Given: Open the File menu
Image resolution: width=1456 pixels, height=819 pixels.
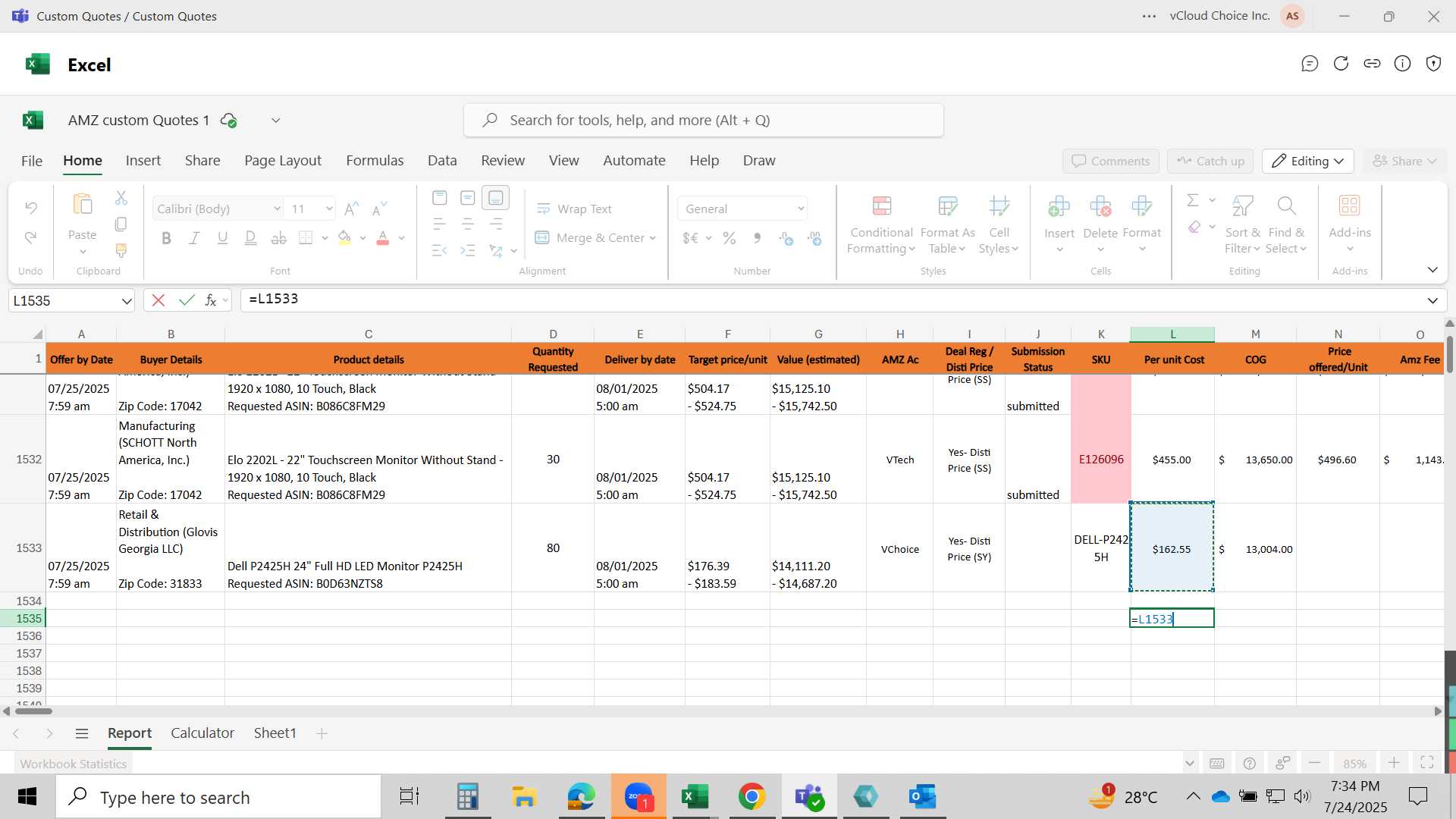Looking at the screenshot, I should tap(32, 161).
